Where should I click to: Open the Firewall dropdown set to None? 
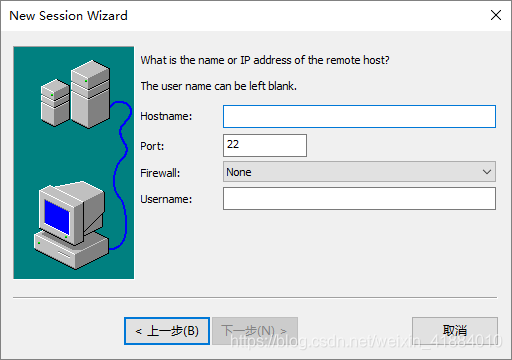coord(359,172)
